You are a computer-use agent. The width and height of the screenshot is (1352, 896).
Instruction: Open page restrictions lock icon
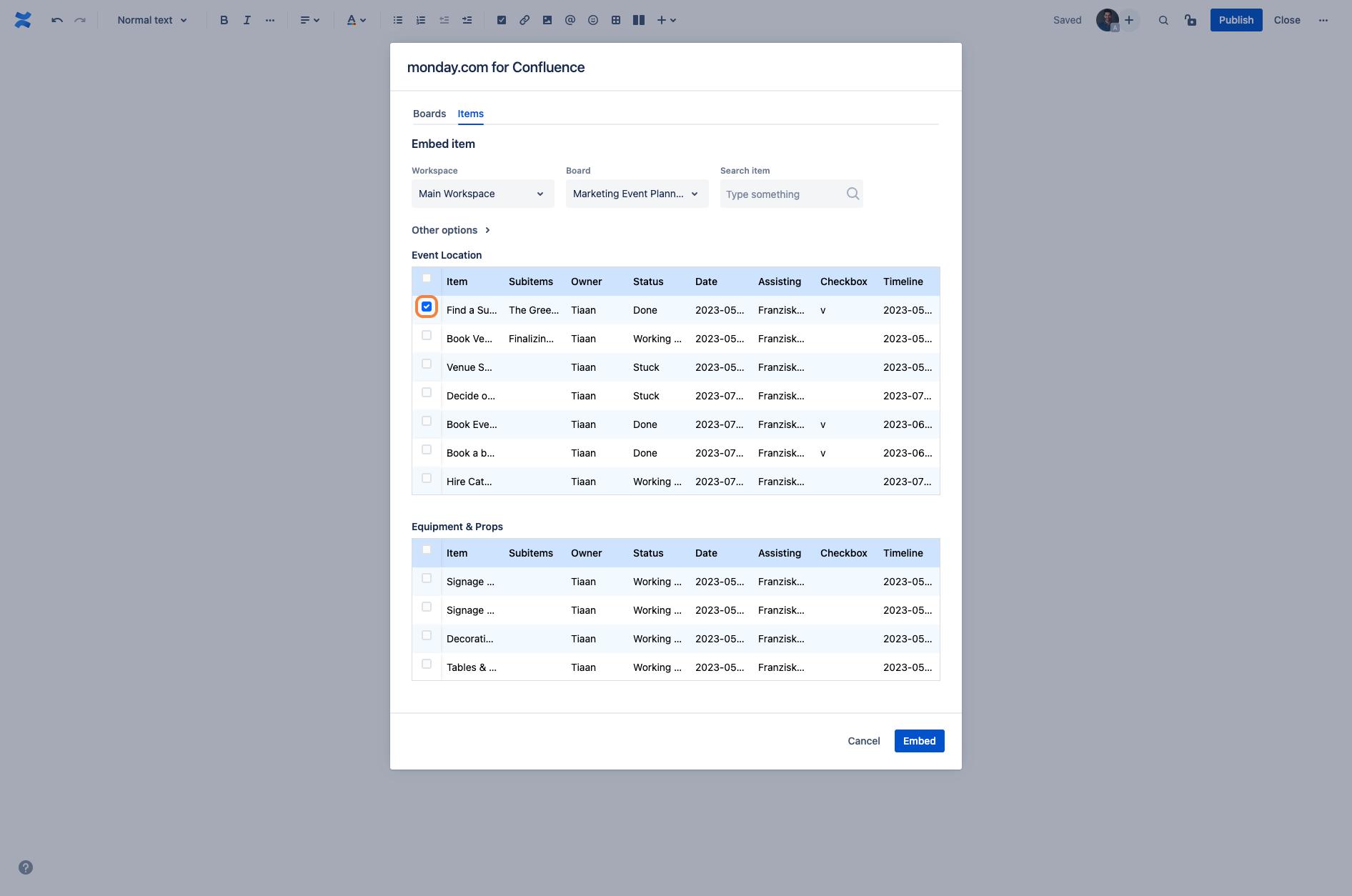click(1191, 20)
